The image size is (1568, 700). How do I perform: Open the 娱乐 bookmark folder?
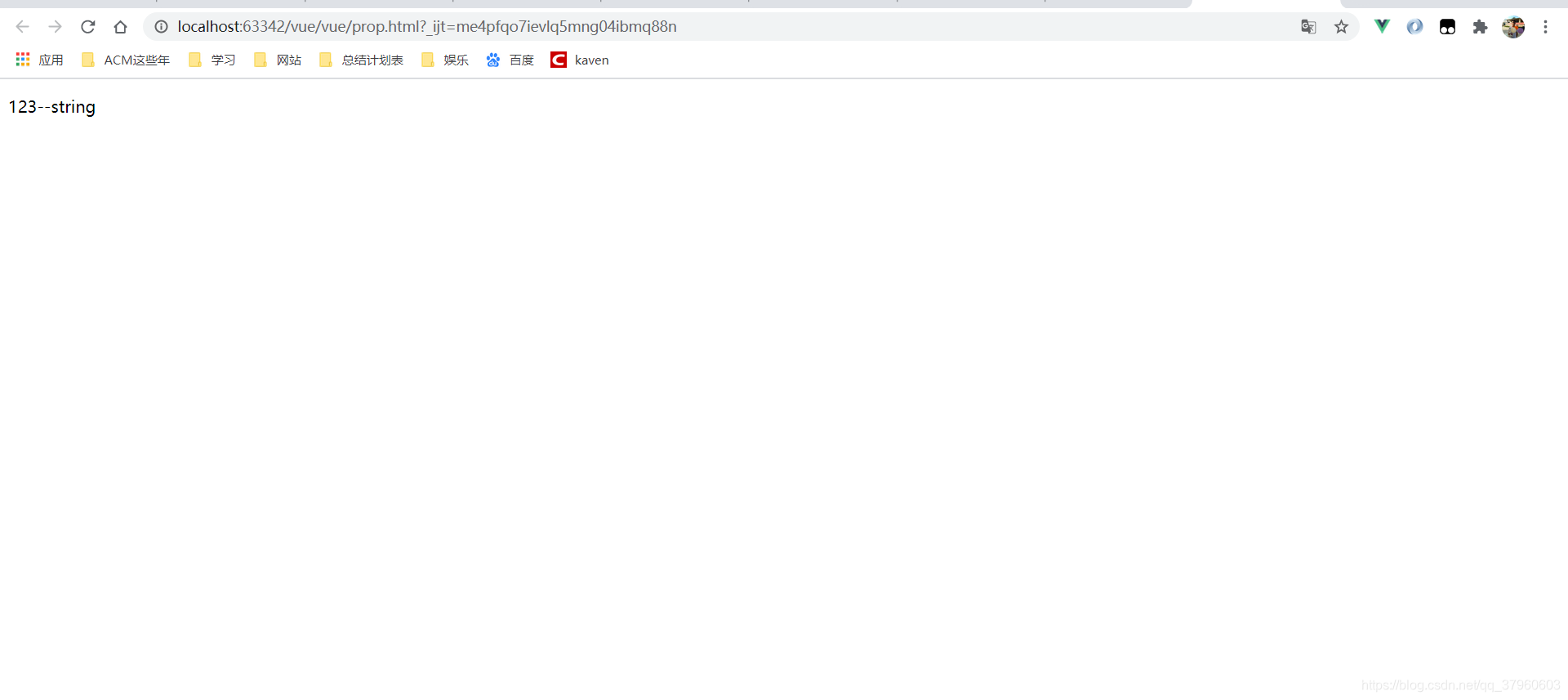[x=445, y=60]
